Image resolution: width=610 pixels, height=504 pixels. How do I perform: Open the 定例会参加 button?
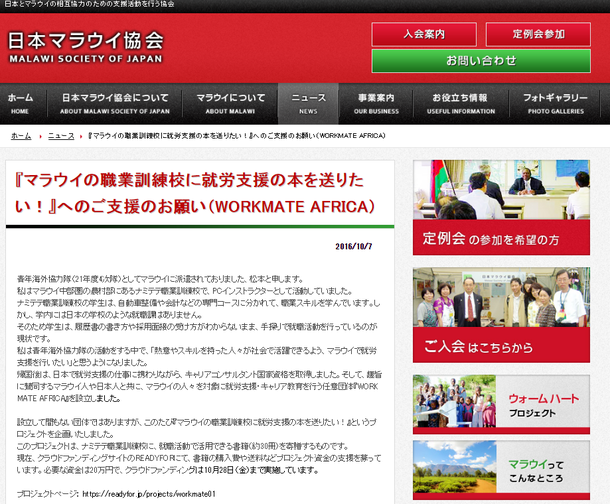coord(538,34)
